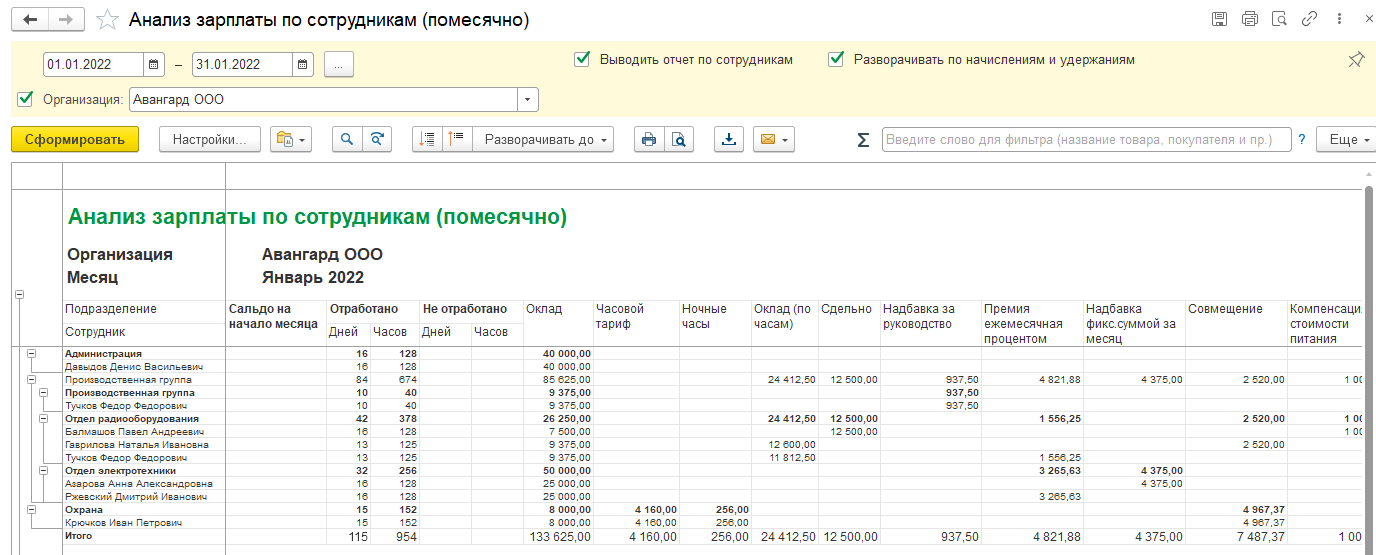Click the sum sigma icon

[x=863, y=140]
